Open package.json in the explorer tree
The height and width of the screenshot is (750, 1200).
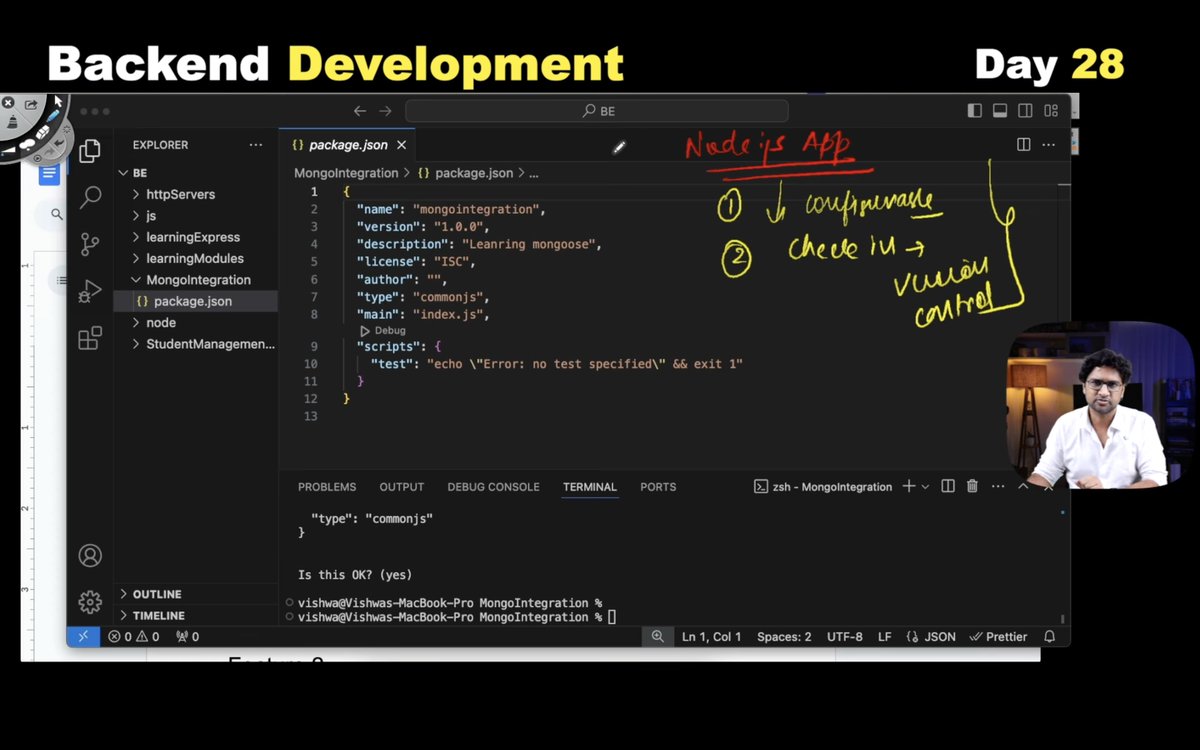click(x=196, y=301)
